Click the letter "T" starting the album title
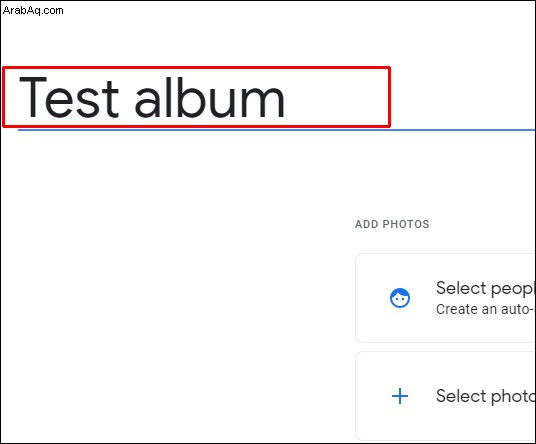The image size is (536, 444). [x=33, y=97]
